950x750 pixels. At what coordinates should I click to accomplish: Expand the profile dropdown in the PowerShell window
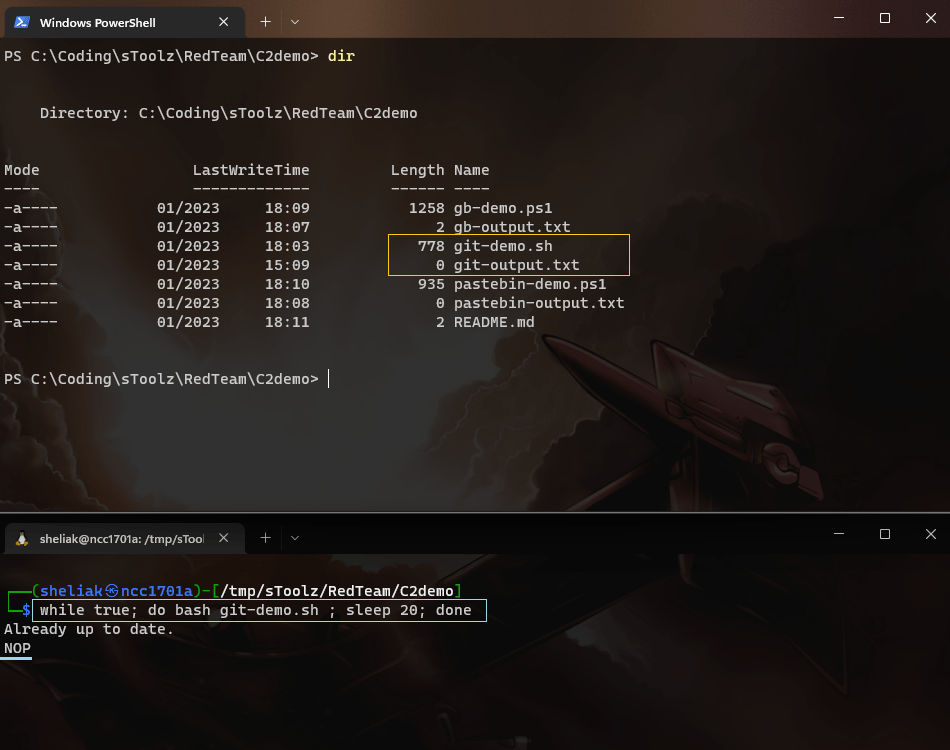pyautogui.click(x=295, y=21)
